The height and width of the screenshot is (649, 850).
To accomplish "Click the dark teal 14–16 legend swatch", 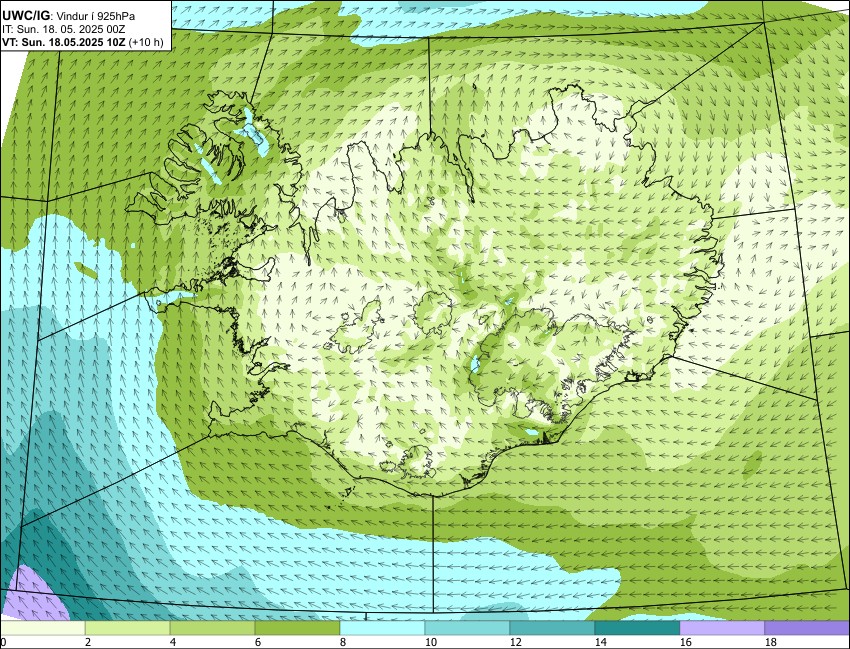I will pos(638,628).
